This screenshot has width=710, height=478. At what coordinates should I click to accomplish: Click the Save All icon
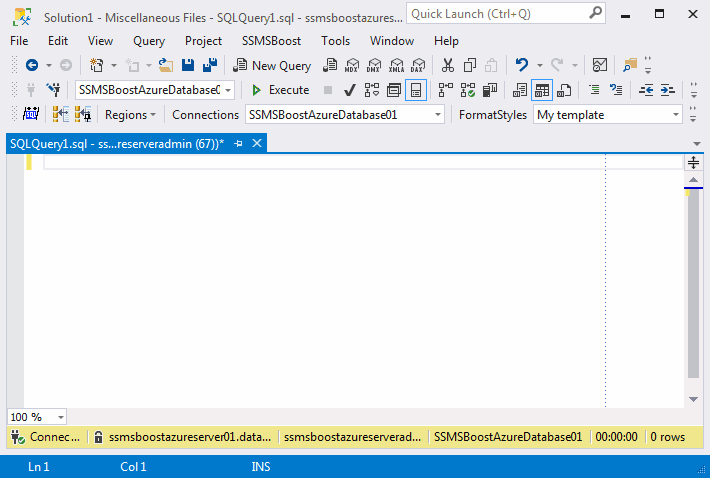tap(210, 65)
